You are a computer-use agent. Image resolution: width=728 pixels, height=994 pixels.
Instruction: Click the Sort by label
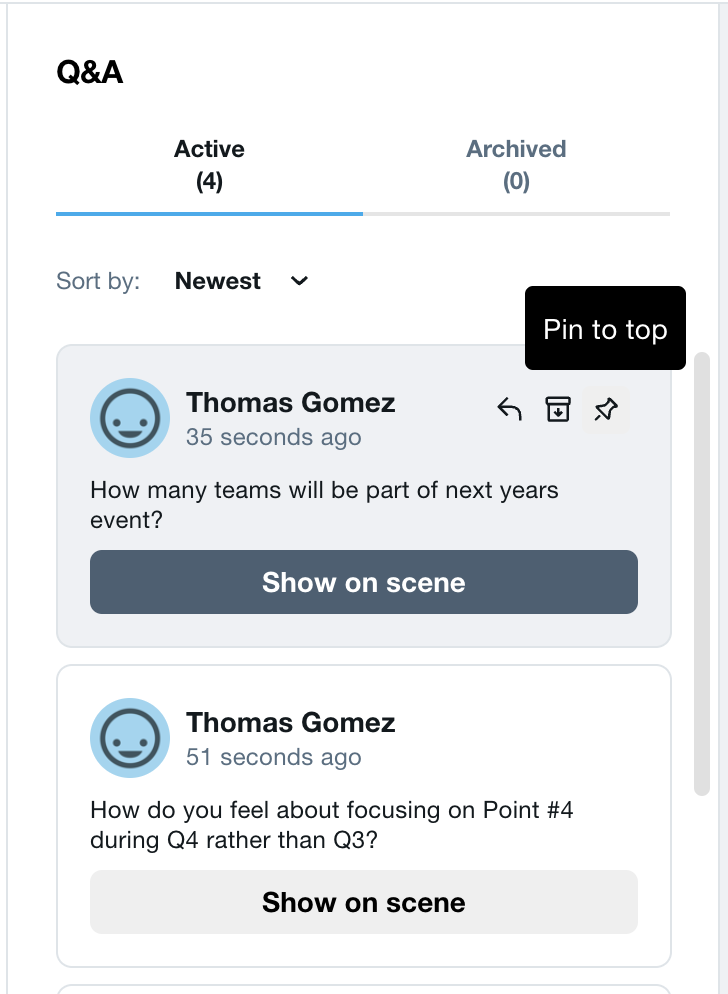point(98,281)
